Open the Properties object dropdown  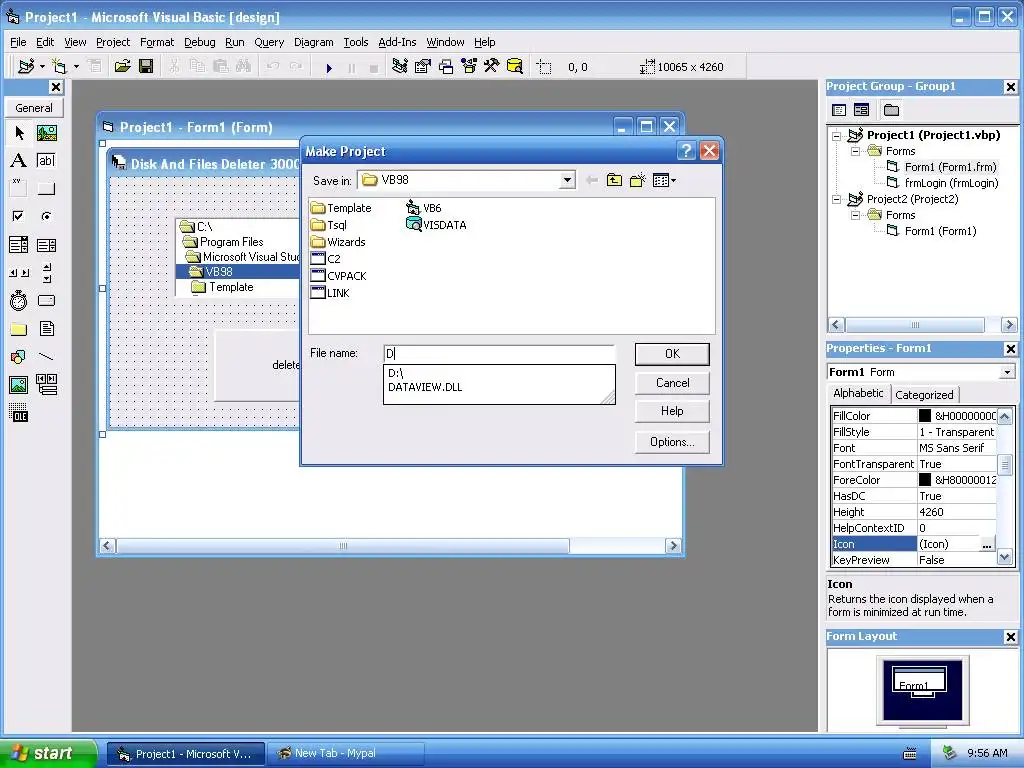pyautogui.click(x=1007, y=372)
